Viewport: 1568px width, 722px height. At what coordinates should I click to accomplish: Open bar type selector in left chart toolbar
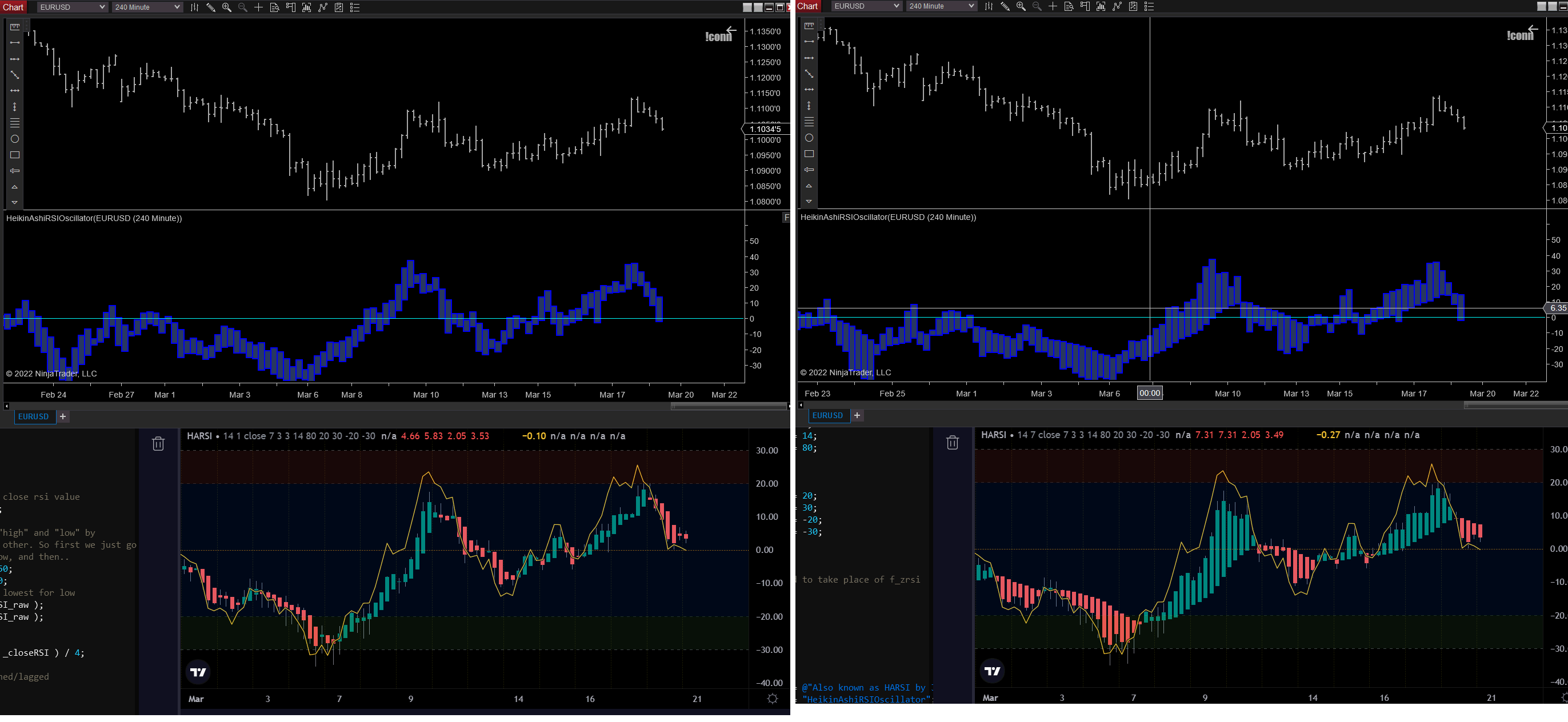pos(194,7)
